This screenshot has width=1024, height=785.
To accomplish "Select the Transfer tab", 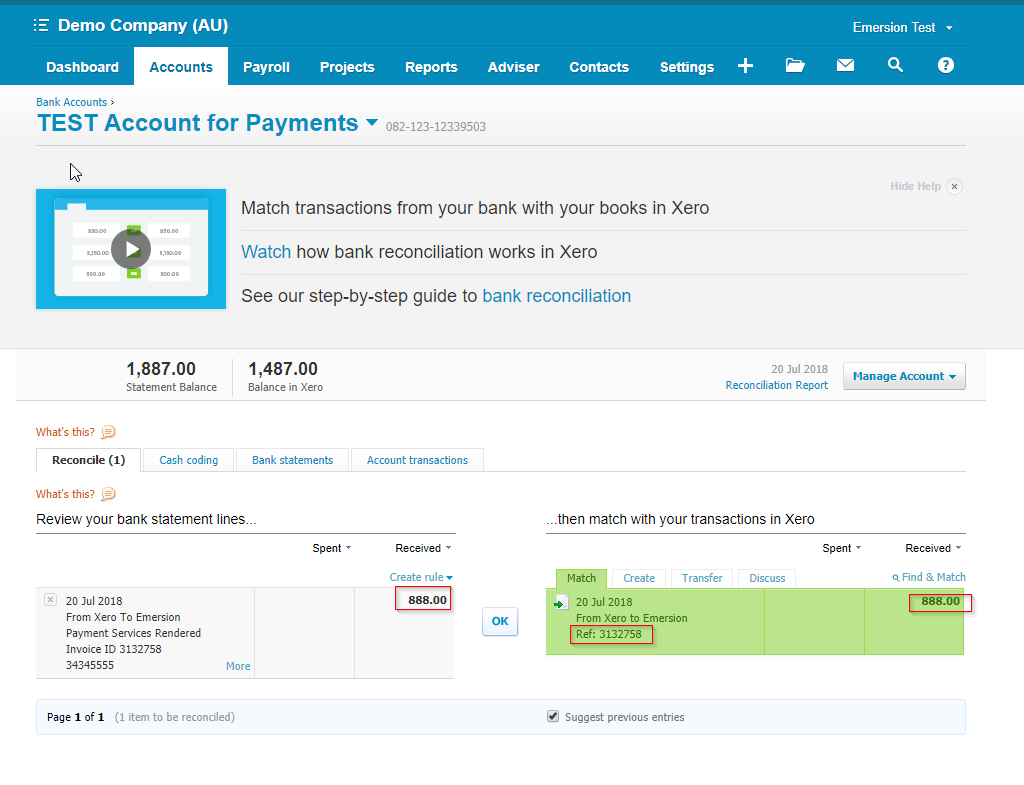I will tap(702, 578).
